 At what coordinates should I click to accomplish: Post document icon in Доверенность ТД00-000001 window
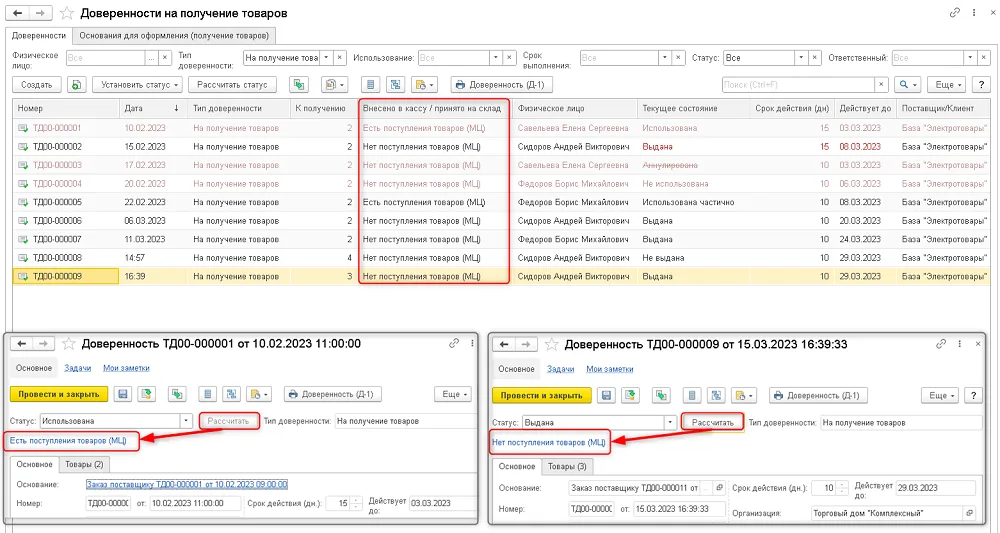point(147,395)
